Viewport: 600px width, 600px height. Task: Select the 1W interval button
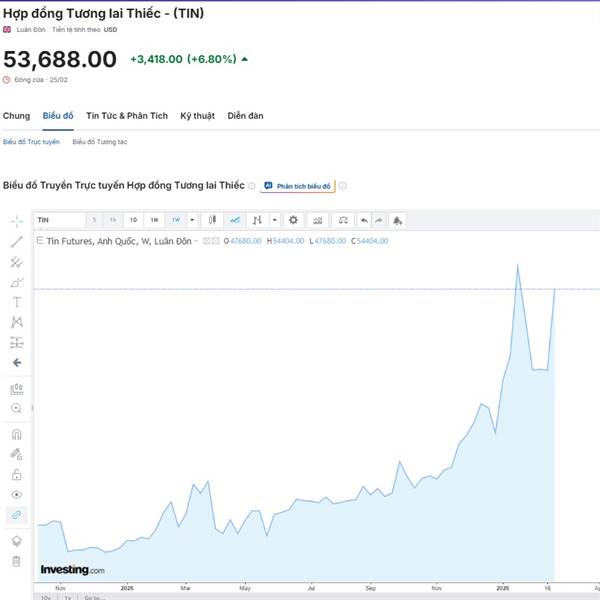175,220
